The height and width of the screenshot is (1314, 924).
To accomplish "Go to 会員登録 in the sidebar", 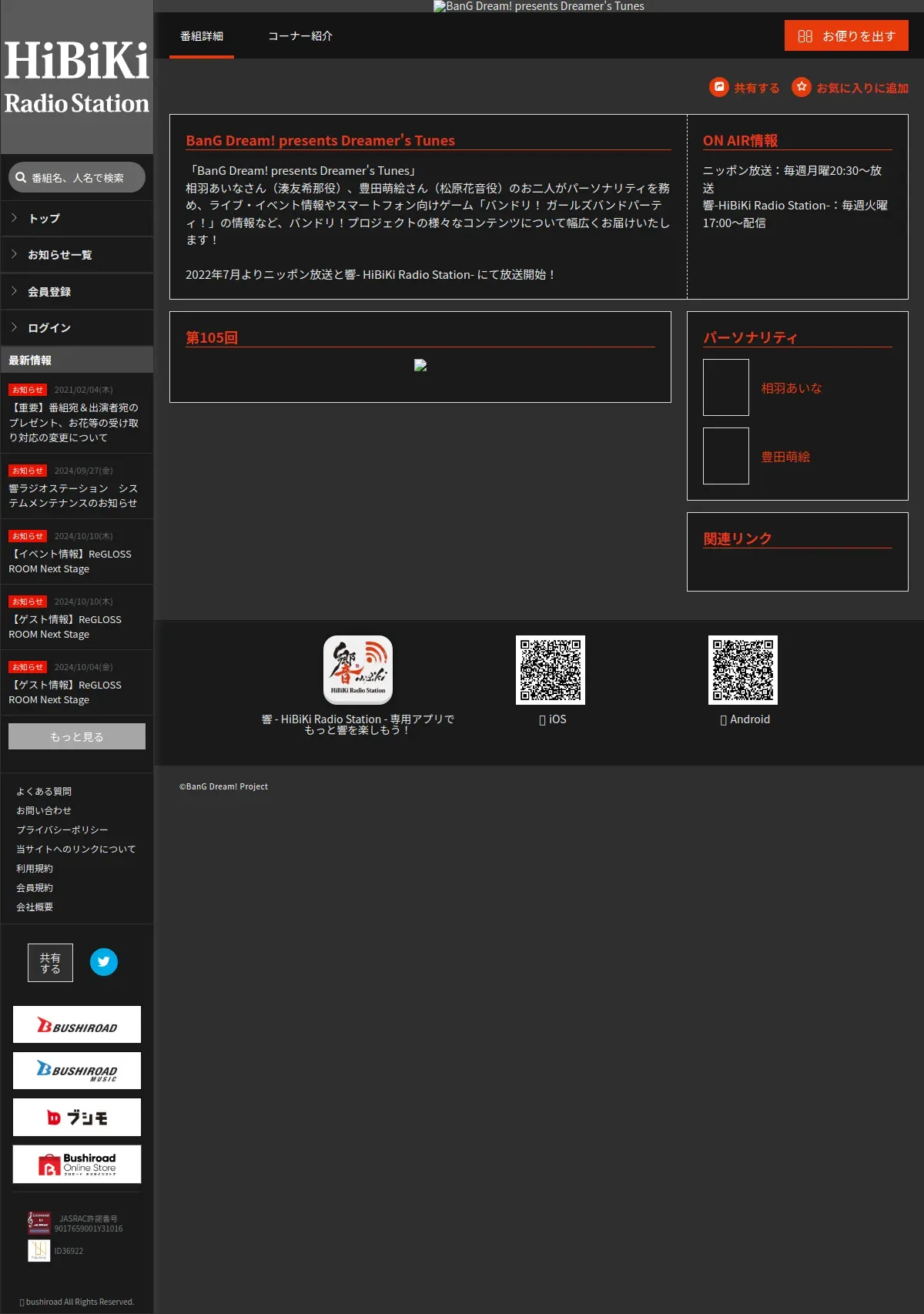I will (x=77, y=292).
